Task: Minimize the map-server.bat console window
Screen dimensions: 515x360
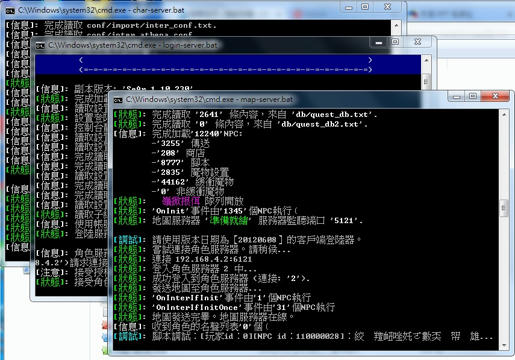Action: (456, 97)
